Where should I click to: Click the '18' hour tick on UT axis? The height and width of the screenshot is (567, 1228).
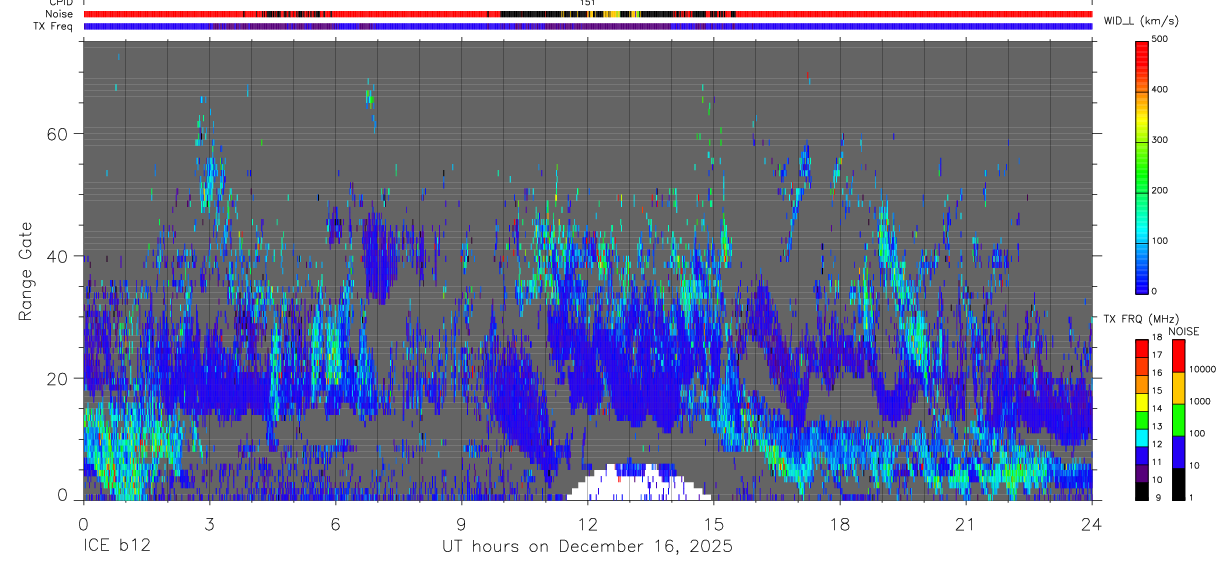[840, 524]
